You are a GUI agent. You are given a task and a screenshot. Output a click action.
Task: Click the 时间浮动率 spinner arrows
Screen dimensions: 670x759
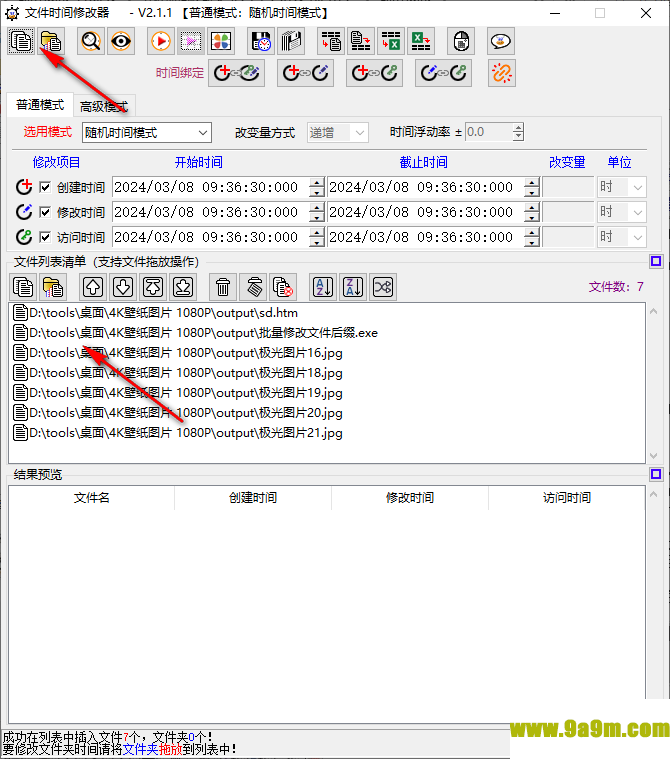click(518, 132)
